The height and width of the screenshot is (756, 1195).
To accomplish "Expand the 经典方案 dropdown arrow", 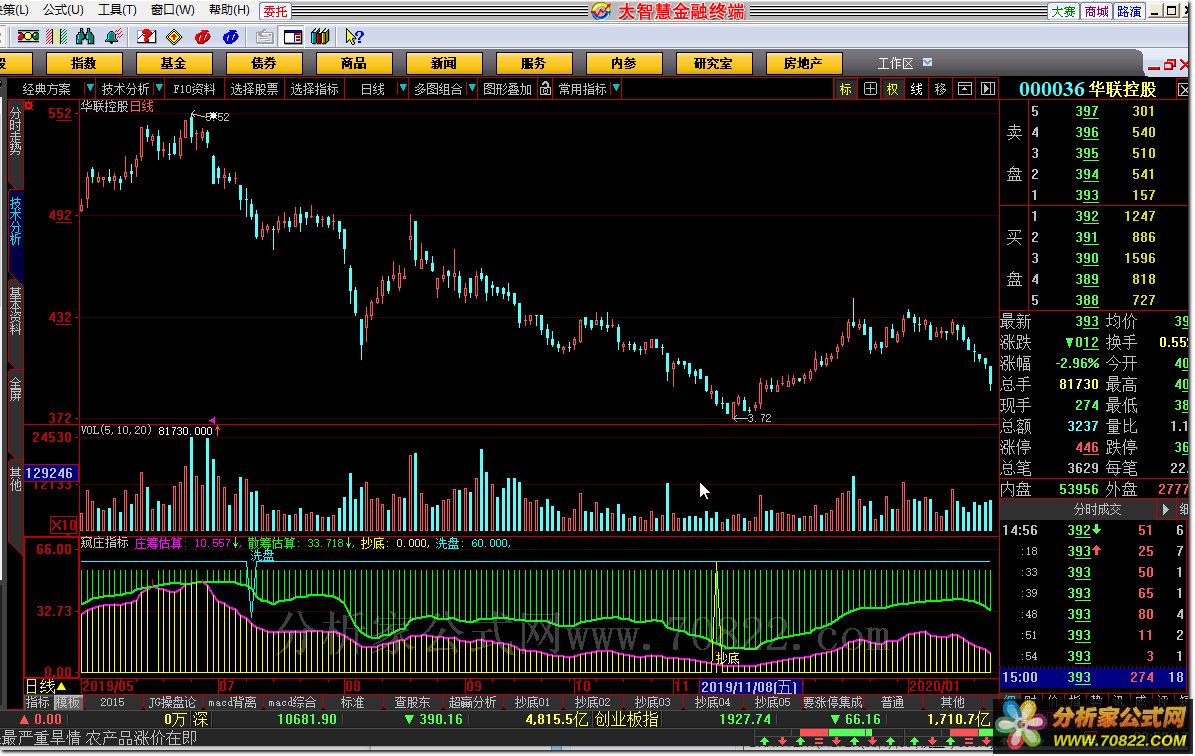I will pyautogui.click(x=90, y=88).
